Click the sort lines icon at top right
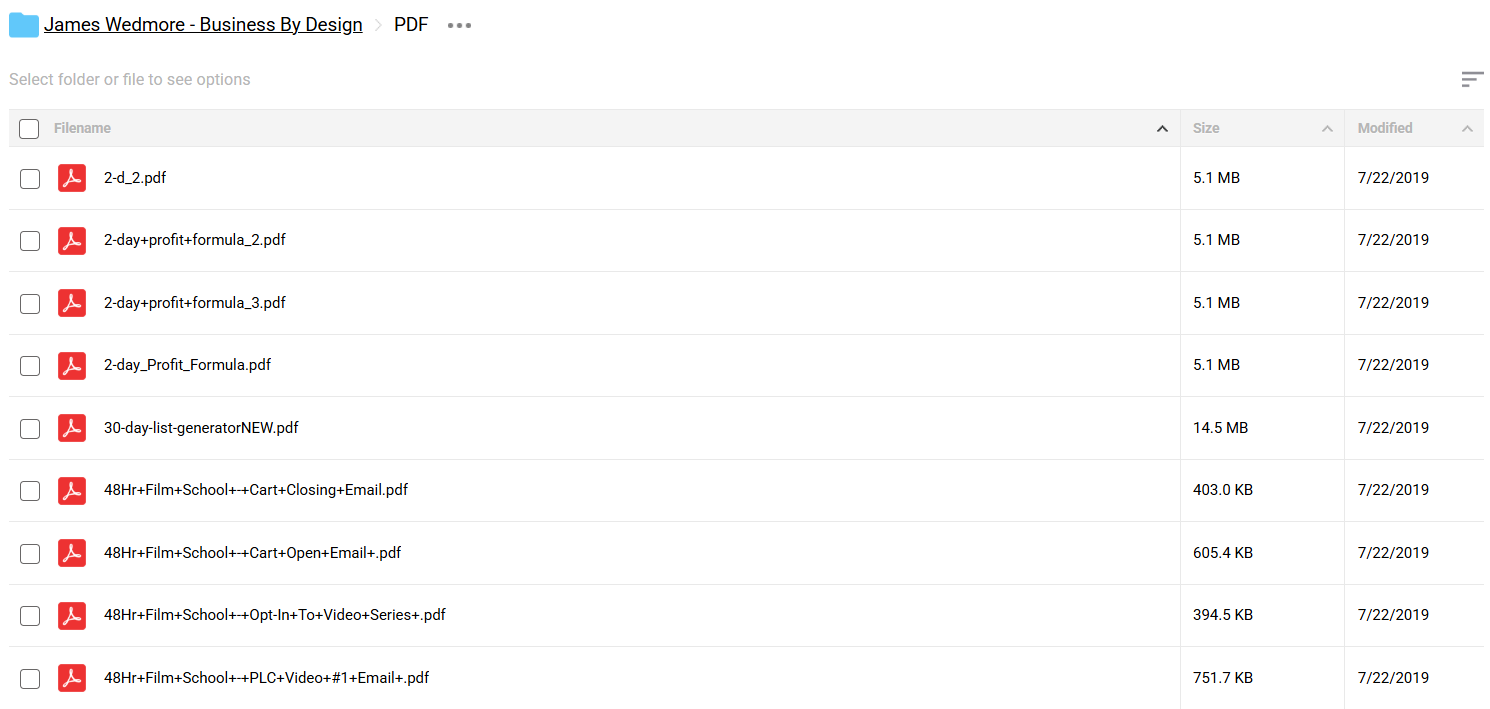Viewport: 1490px width, 709px height. (x=1472, y=79)
